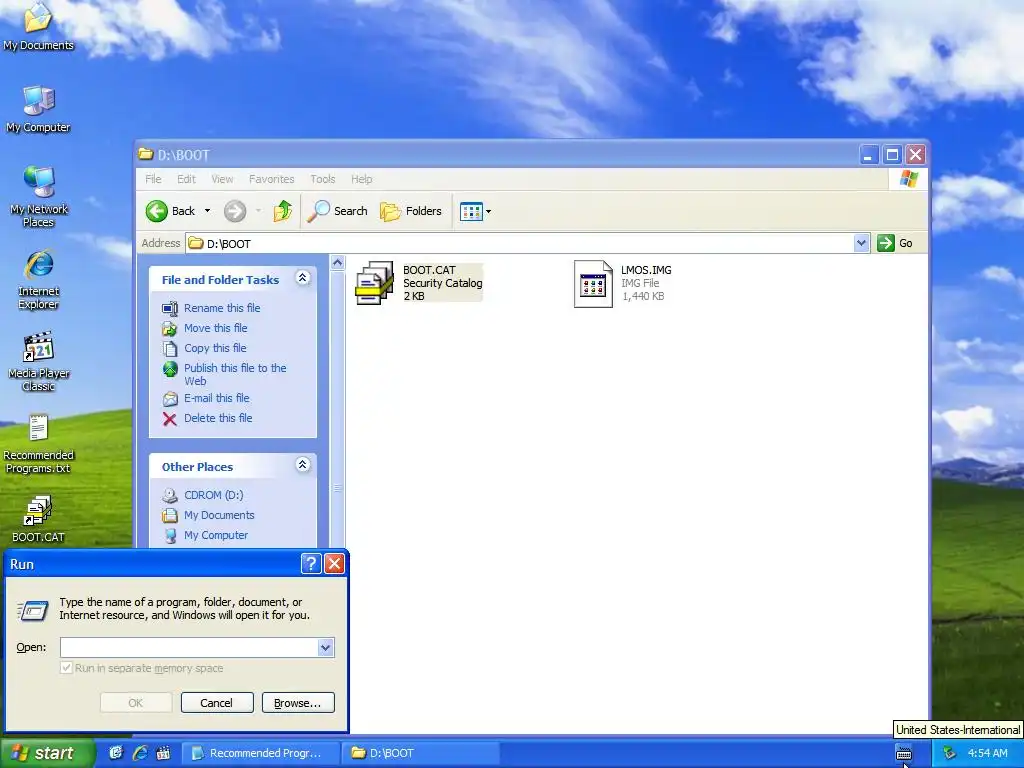Open the Edit menu
This screenshot has height=768, width=1024.
coord(186,179)
